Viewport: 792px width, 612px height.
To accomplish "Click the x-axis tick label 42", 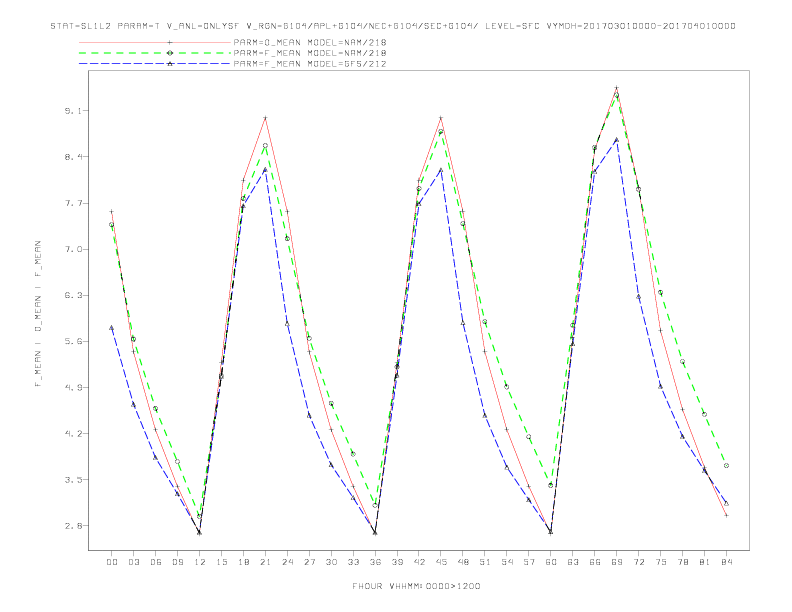I will pos(419,562).
